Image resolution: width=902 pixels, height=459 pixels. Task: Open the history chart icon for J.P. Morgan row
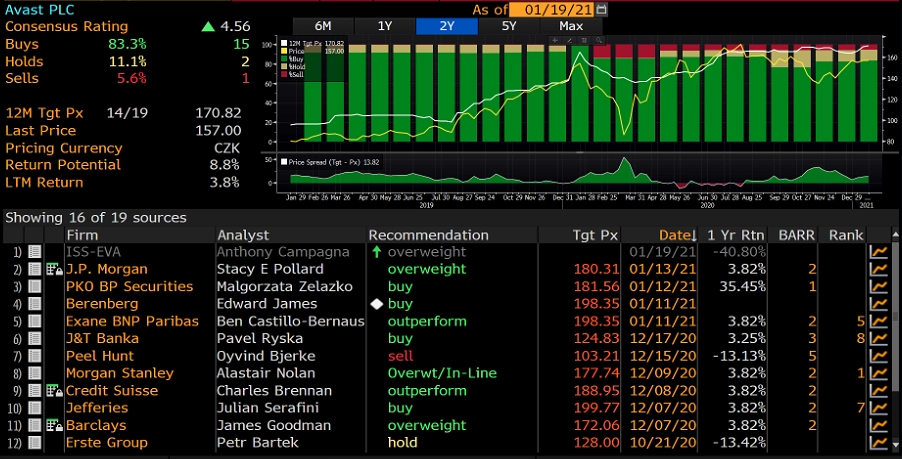pos(878,269)
